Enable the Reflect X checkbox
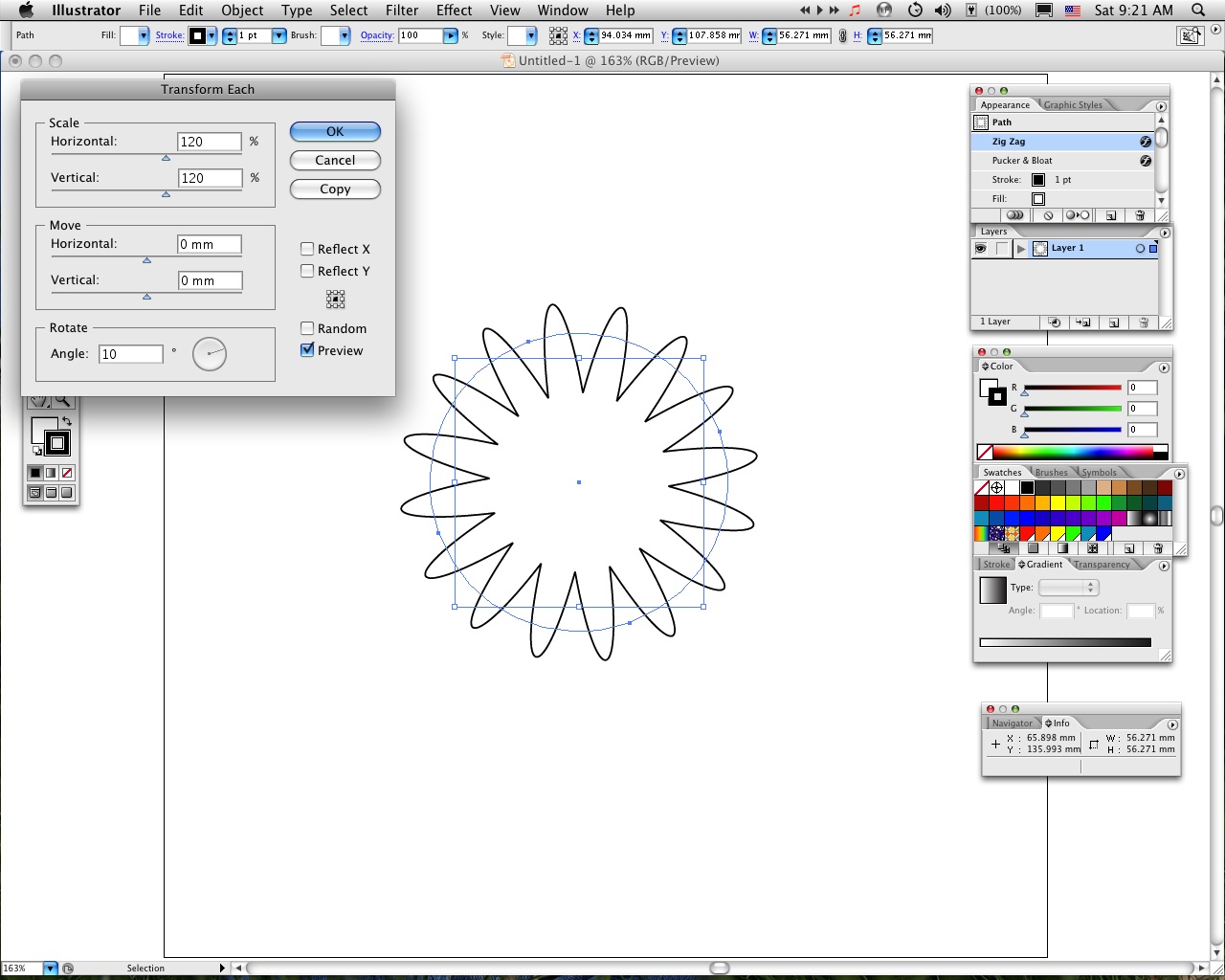This screenshot has height=980, width=1225. (307, 249)
